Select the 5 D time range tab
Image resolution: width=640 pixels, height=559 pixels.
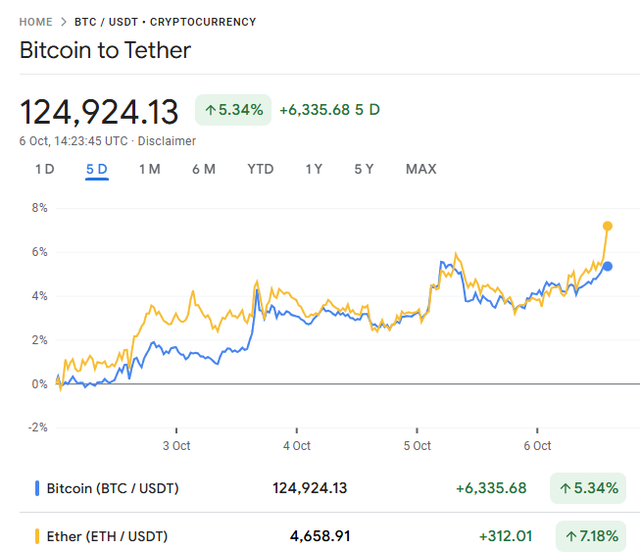point(97,169)
